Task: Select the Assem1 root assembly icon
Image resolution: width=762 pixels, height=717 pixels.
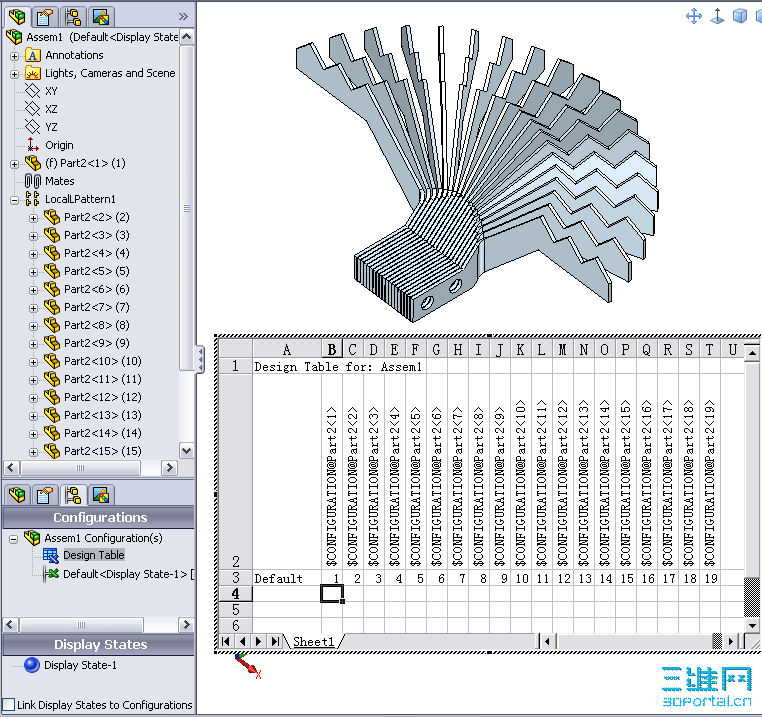Action: click(x=15, y=37)
